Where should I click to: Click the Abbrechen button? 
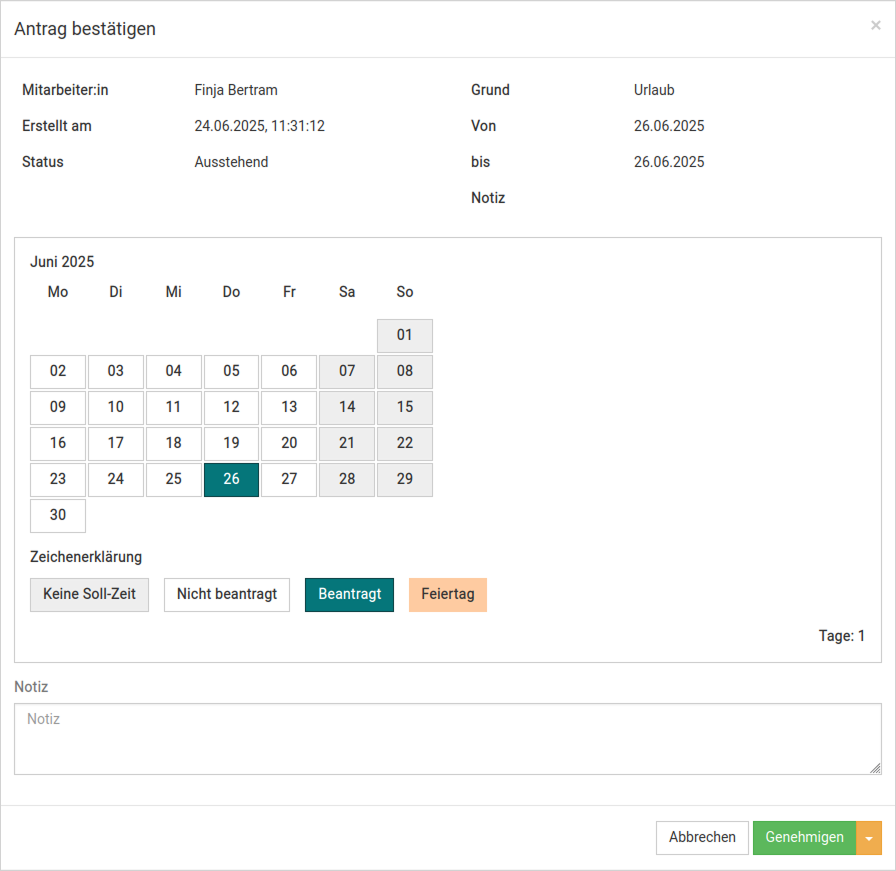coord(702,838)
